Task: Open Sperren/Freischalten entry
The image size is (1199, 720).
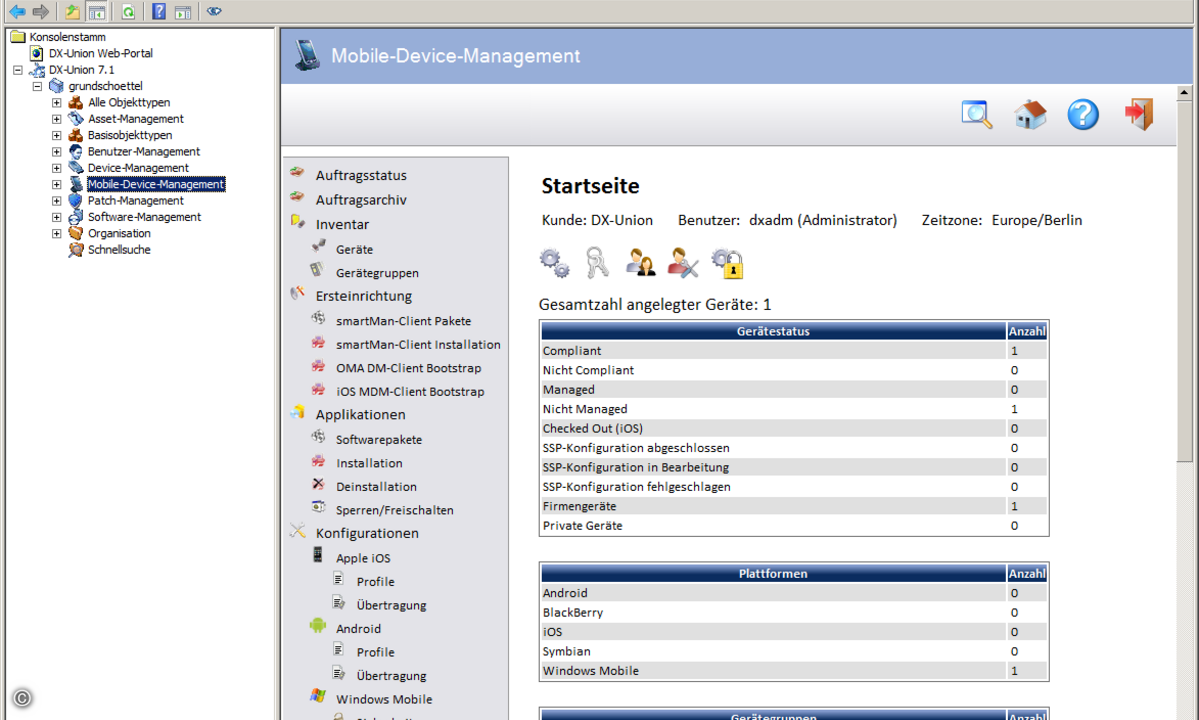Action: tap(395, 510)
